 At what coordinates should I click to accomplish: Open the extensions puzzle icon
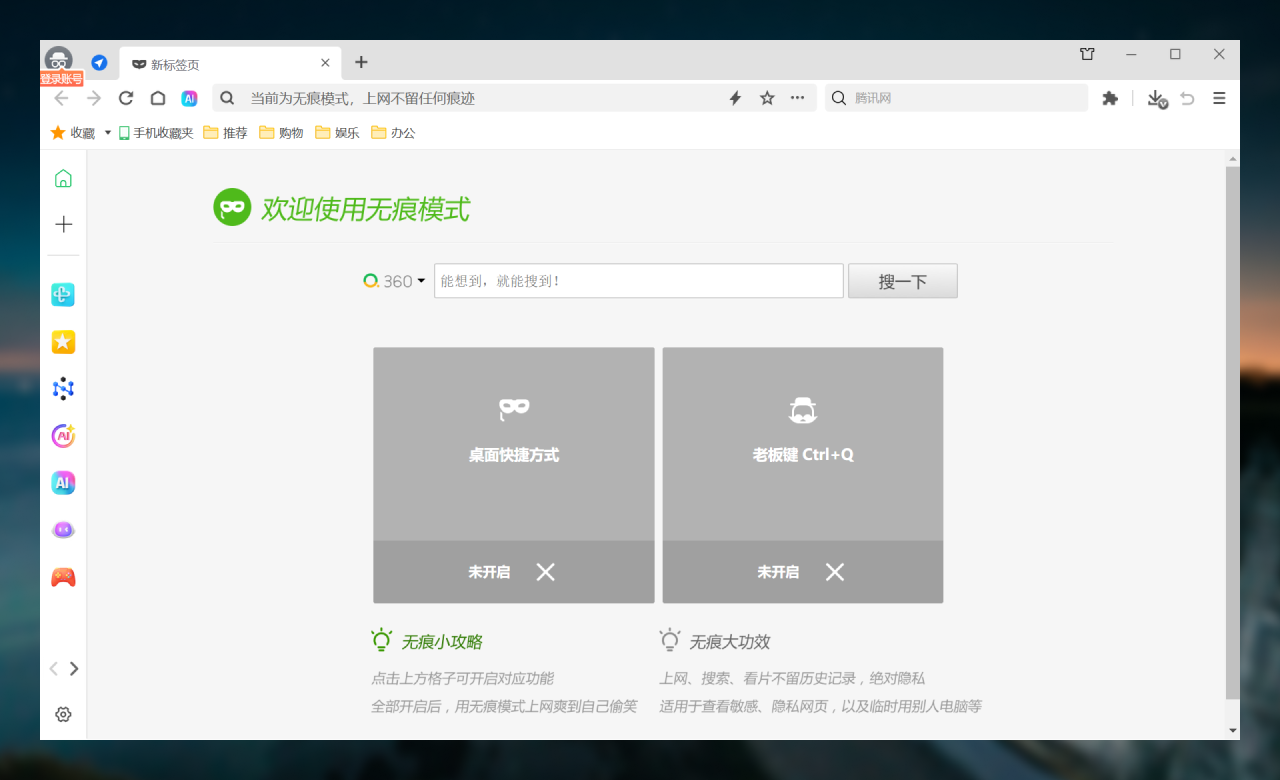(x=1109, y=98)
